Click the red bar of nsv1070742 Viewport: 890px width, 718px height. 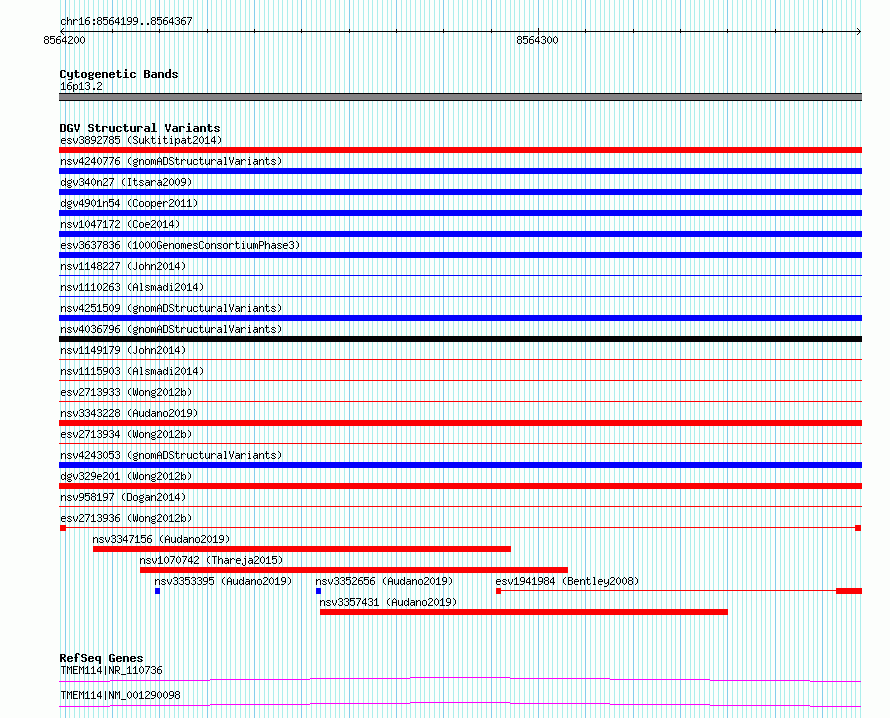(x=354, y=570)
